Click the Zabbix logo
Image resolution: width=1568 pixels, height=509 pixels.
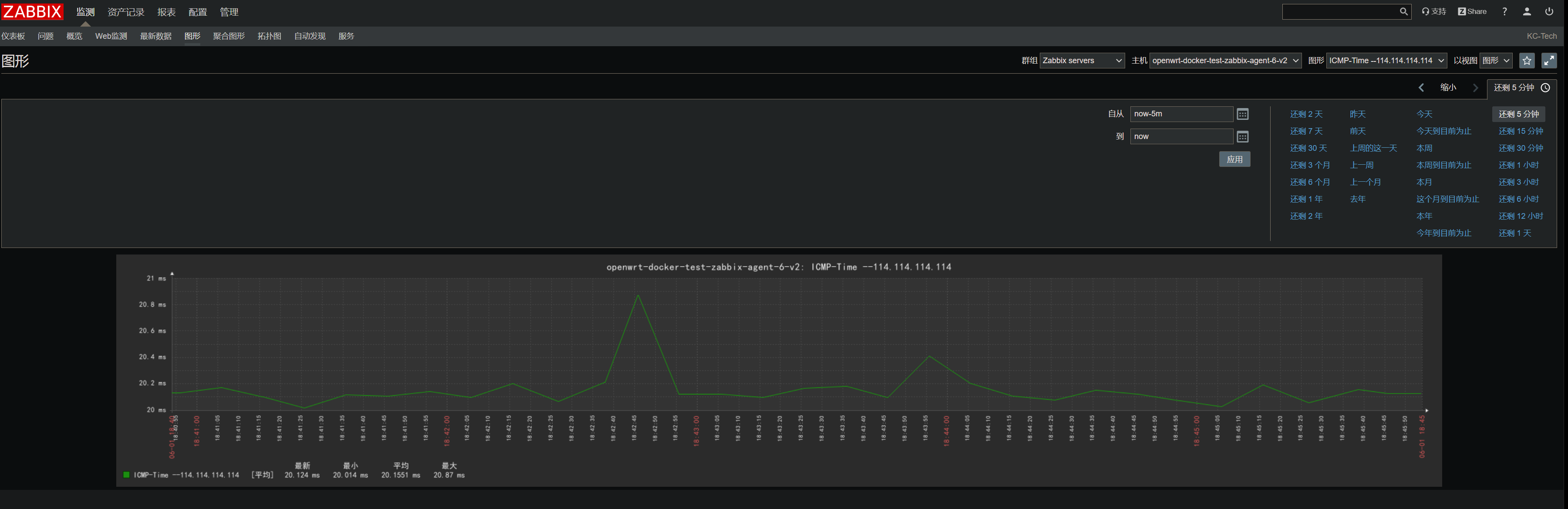pos(32,11)
